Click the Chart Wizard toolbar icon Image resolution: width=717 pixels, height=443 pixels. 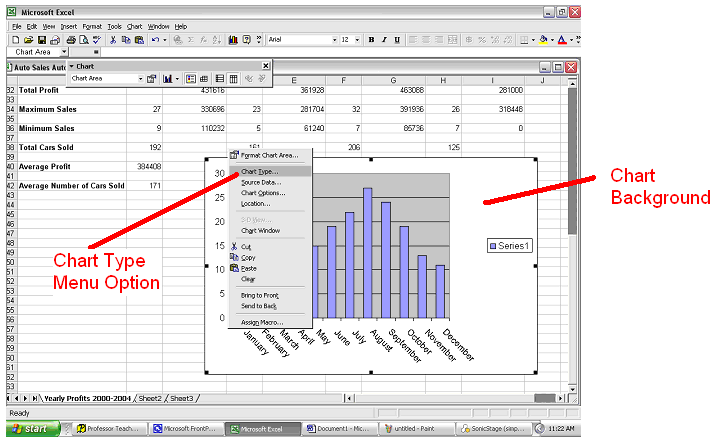click(x=233, y=40)
